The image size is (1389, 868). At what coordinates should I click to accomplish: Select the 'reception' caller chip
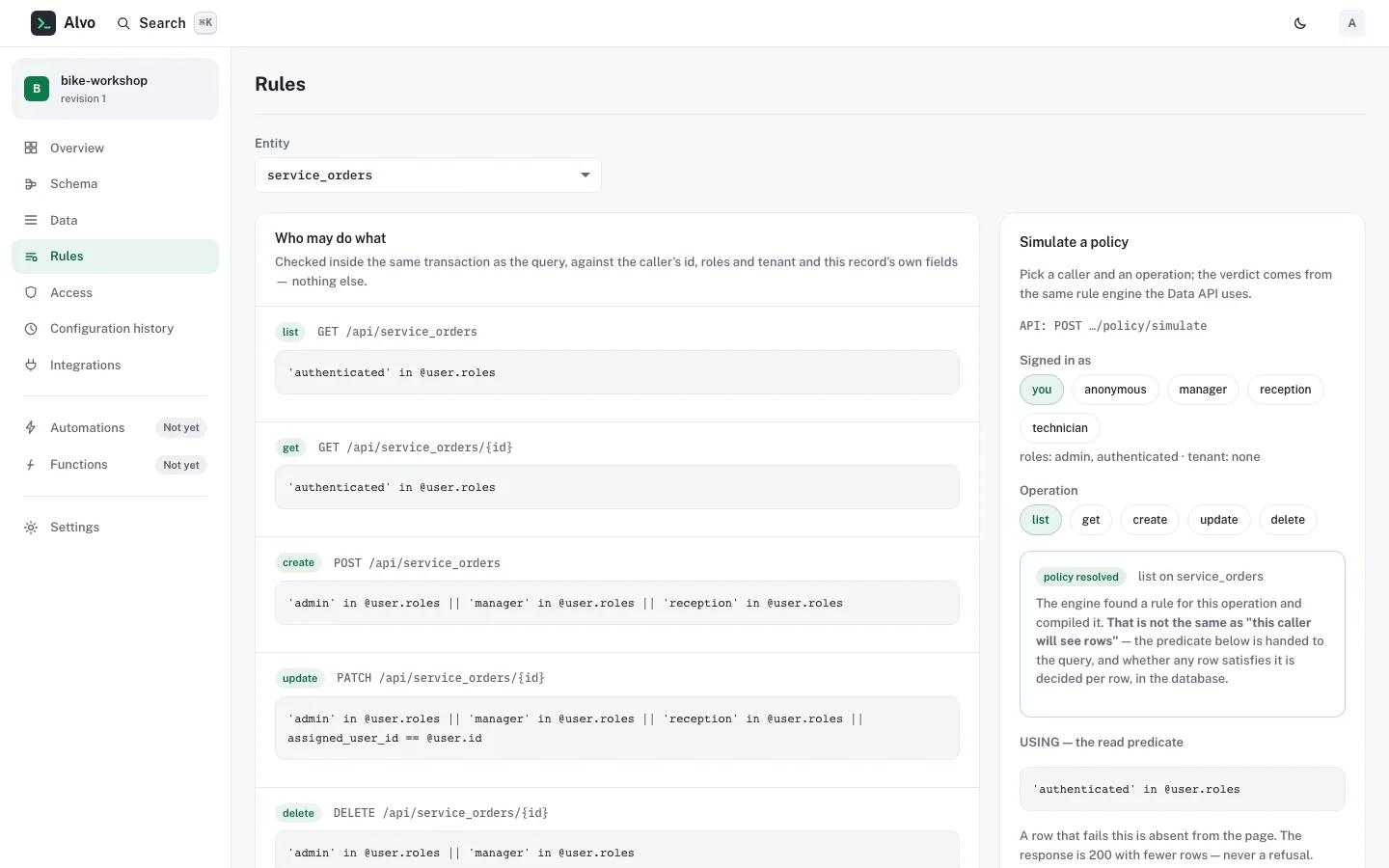point(1286,390)
